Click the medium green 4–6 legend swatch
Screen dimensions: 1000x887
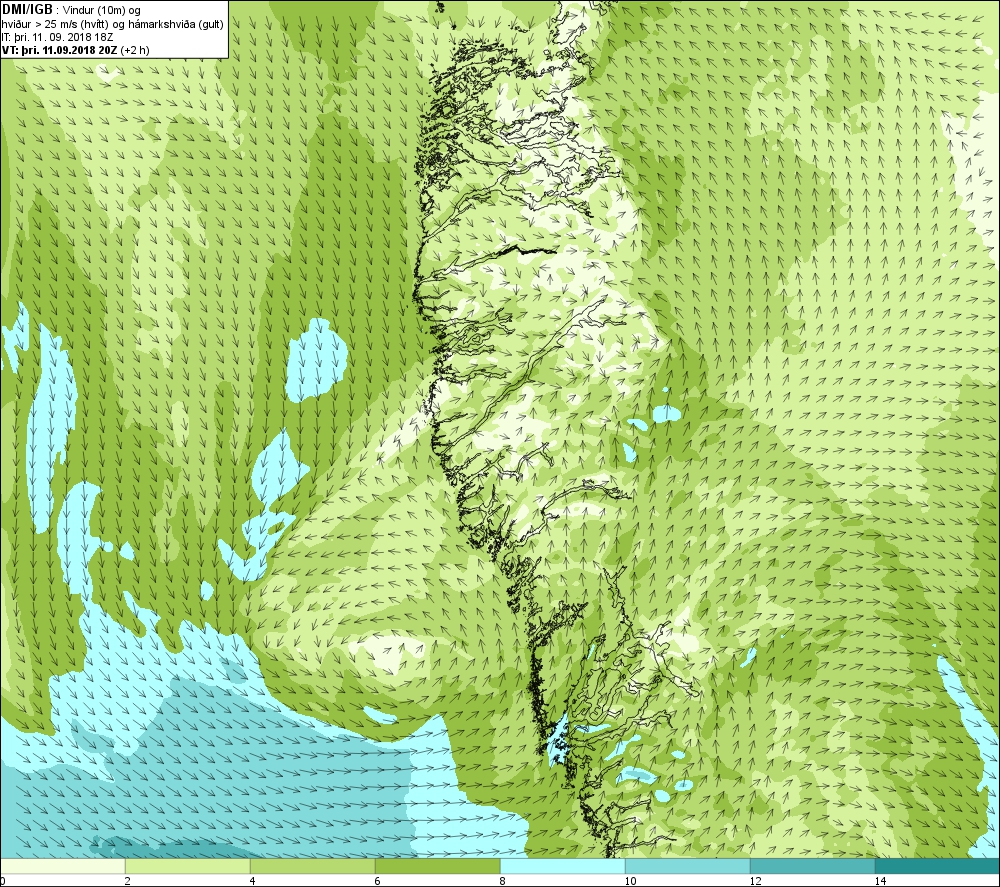point(312,866)
